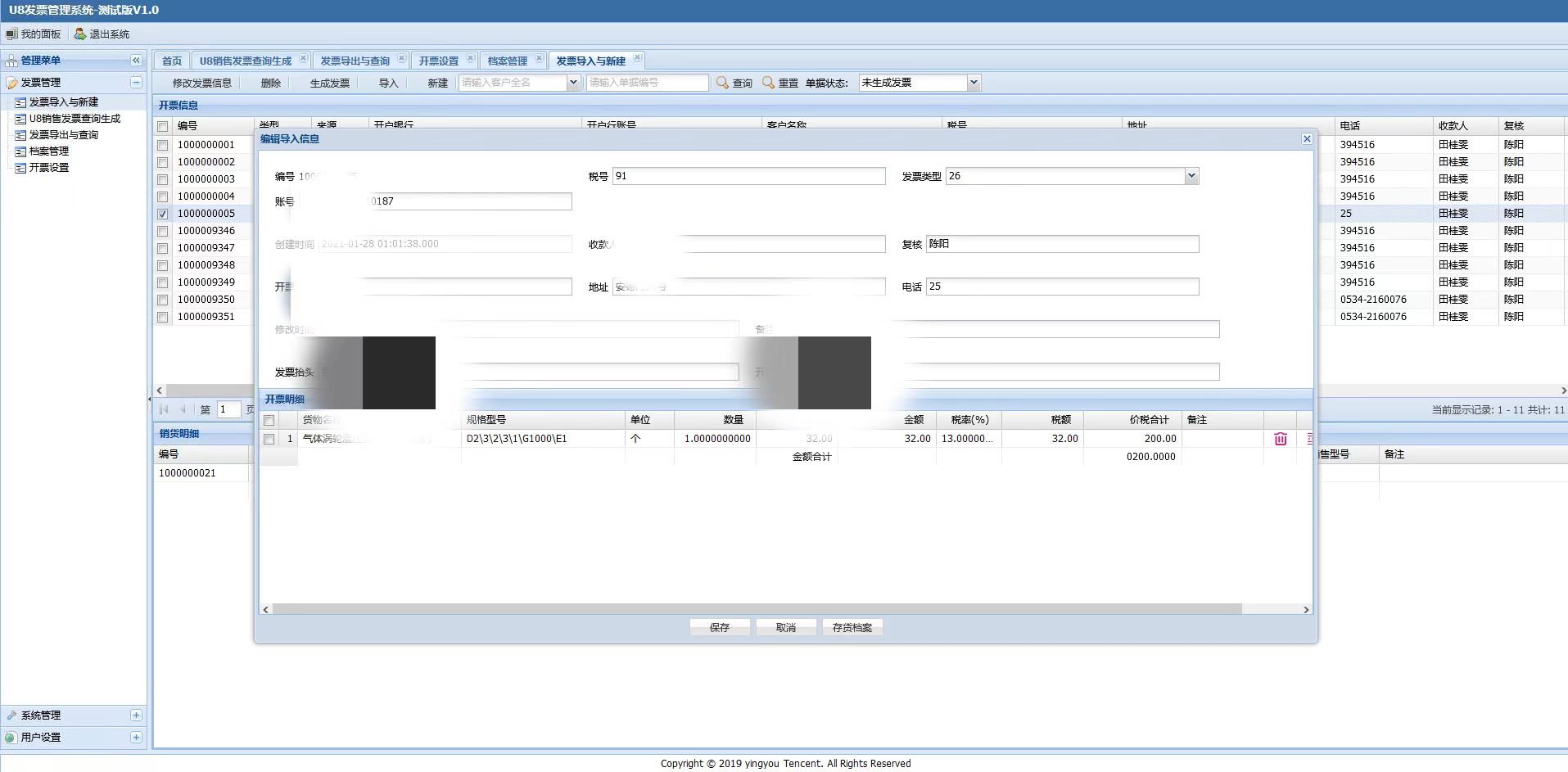Check row 1000000004 checkbox

[163, 196]
